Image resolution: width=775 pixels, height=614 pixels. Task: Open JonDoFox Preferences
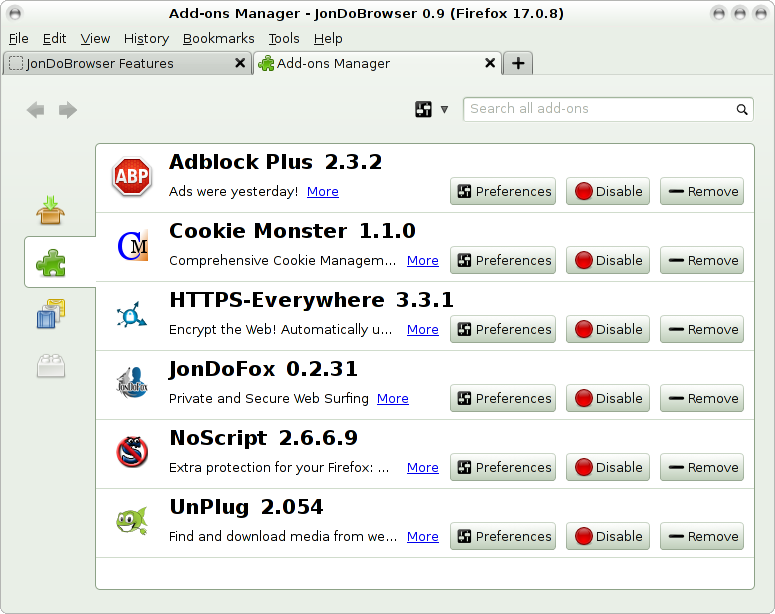click(503, 398)
